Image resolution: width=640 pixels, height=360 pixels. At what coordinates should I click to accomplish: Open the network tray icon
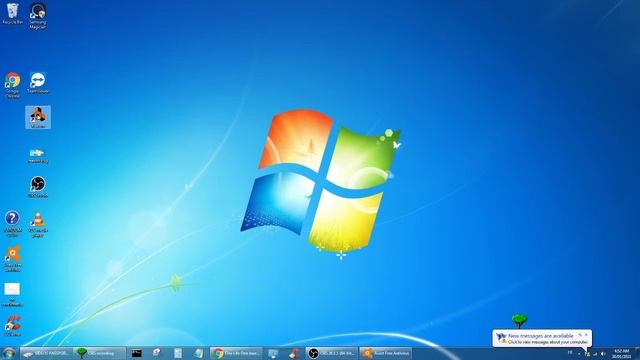(x=595, y=353)
